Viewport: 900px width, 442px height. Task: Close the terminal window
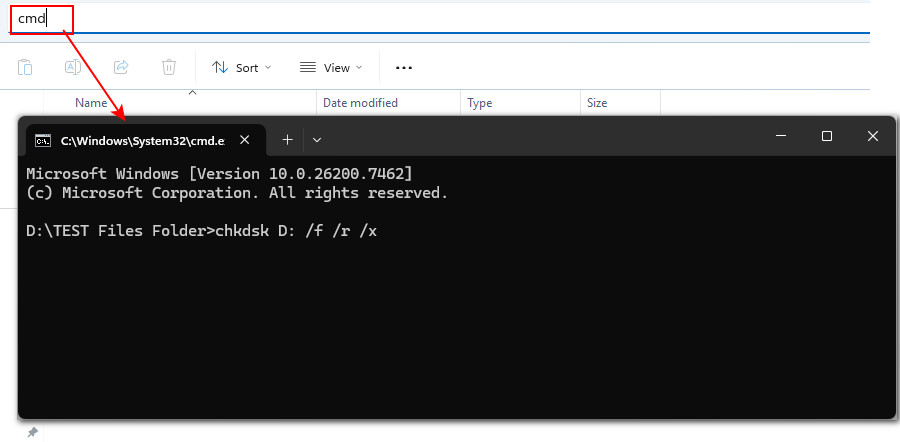[x=873, y=136]
